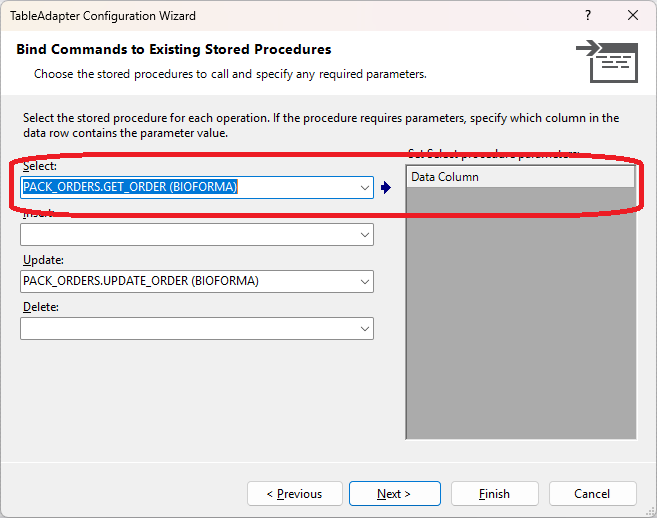Close the TableAdapter Configuration Wizard window
Viewport: 657px width, 518px height.
[633, 16]
